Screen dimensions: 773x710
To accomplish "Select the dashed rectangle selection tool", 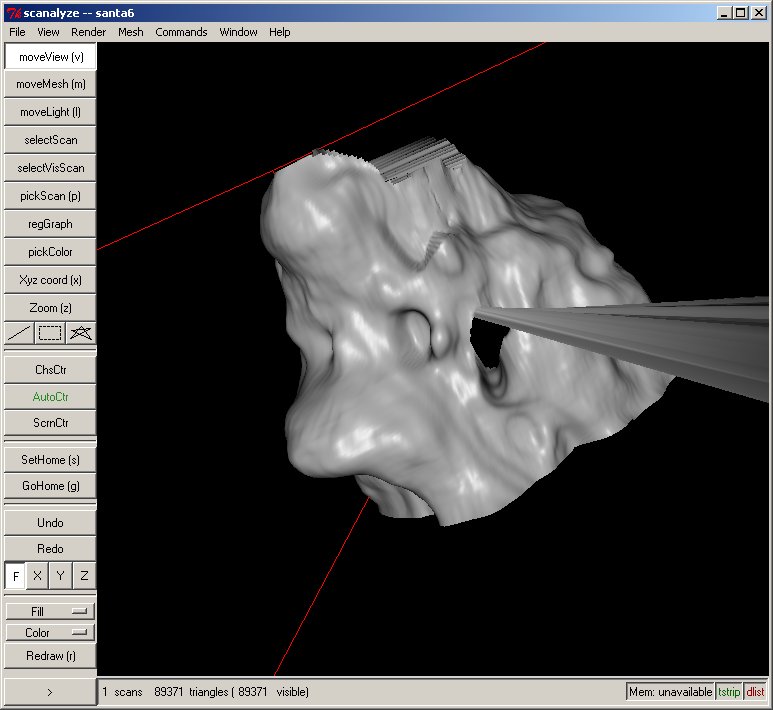I will coord(50,333).
